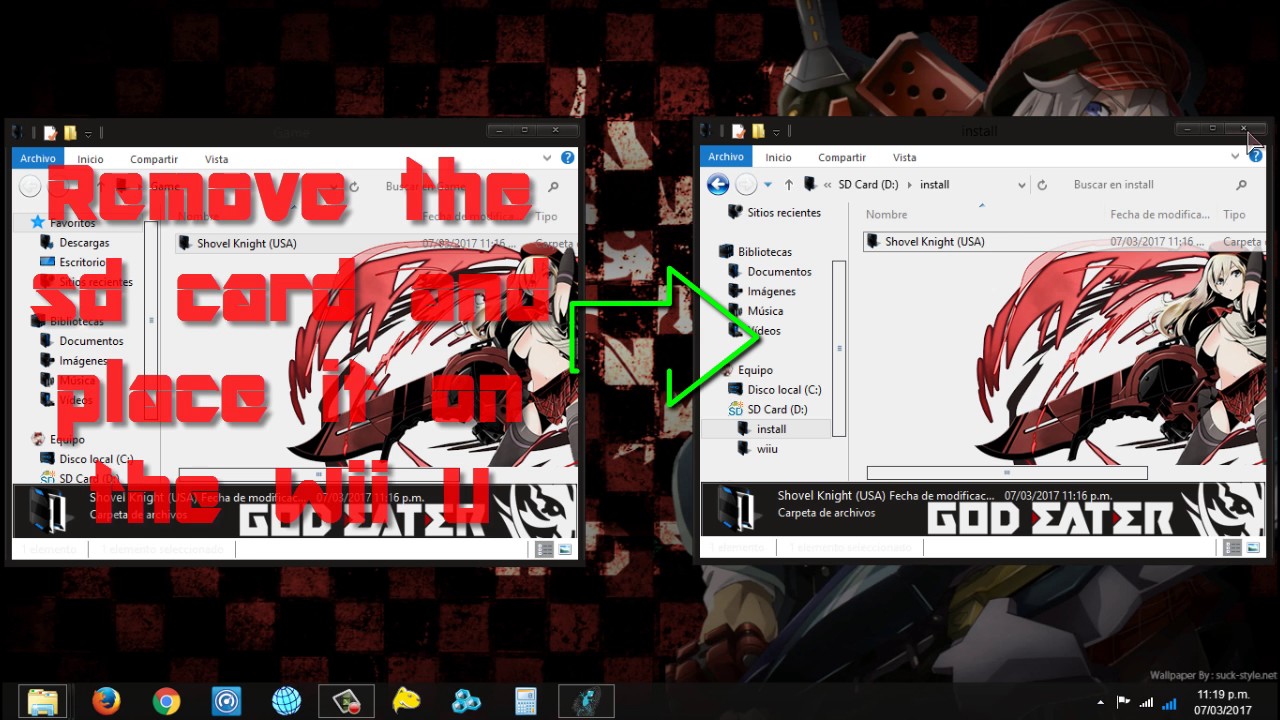
Task: Open the yellow bird app on taskbar
Action: tap(406, 701)
